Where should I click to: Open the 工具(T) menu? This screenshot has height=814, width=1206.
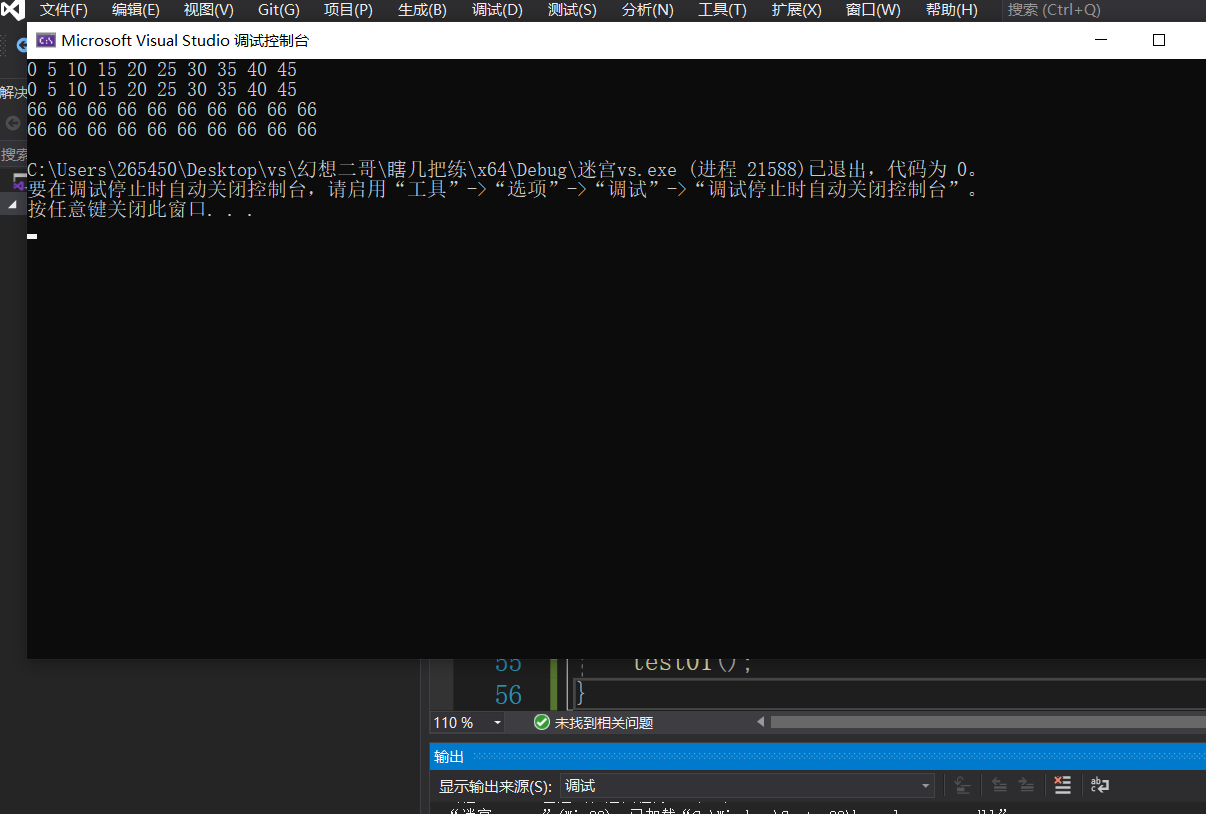point(721,10)
